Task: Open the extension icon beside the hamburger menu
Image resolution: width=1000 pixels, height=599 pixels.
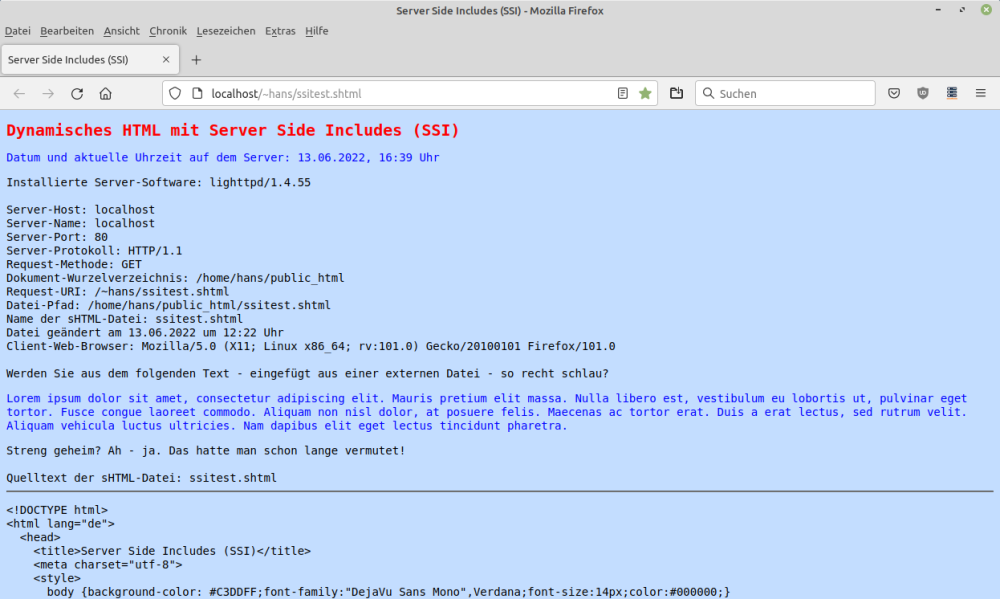Action: coord(952,94)
